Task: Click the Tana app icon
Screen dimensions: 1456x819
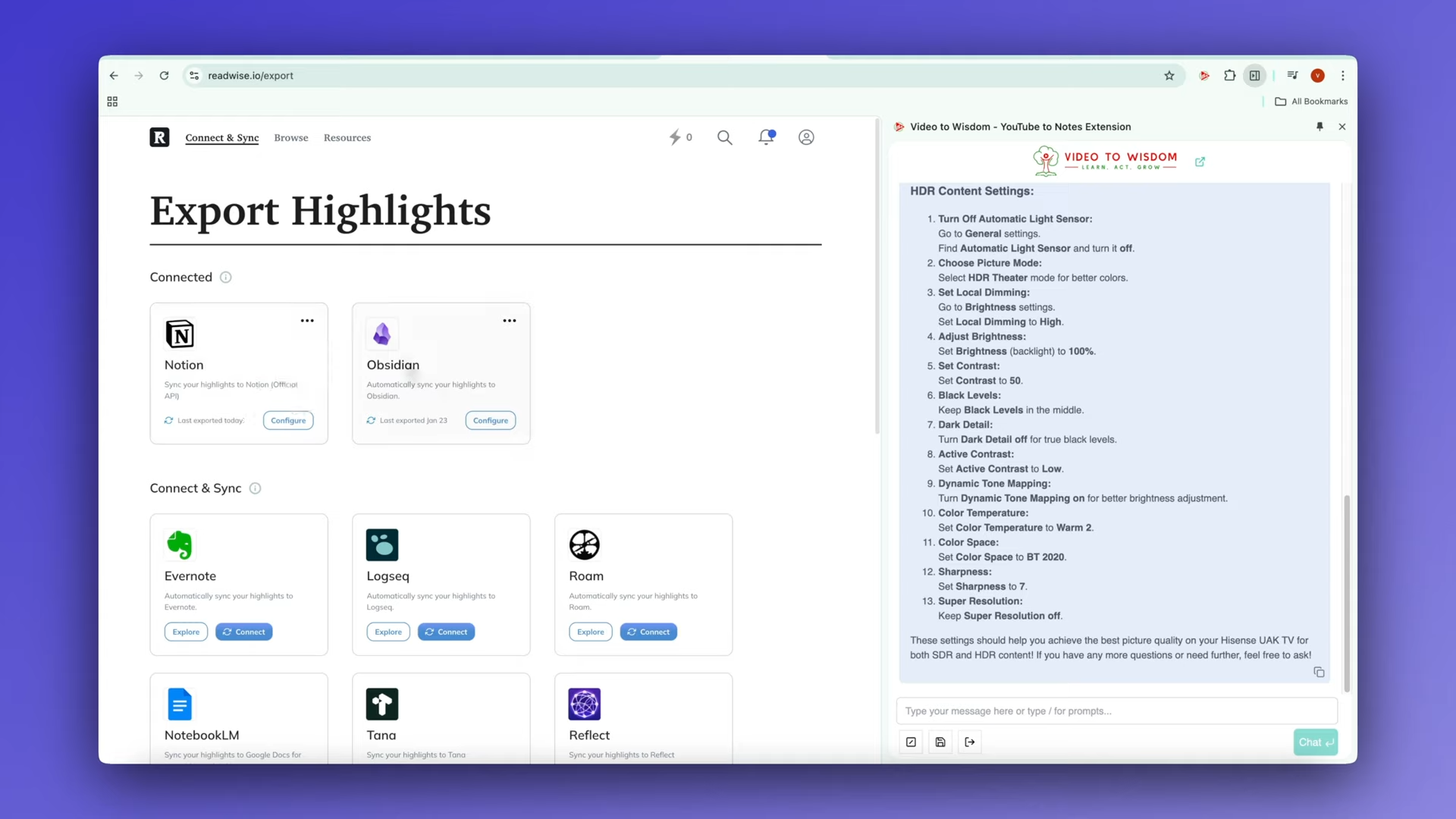Action: point(382,704)
